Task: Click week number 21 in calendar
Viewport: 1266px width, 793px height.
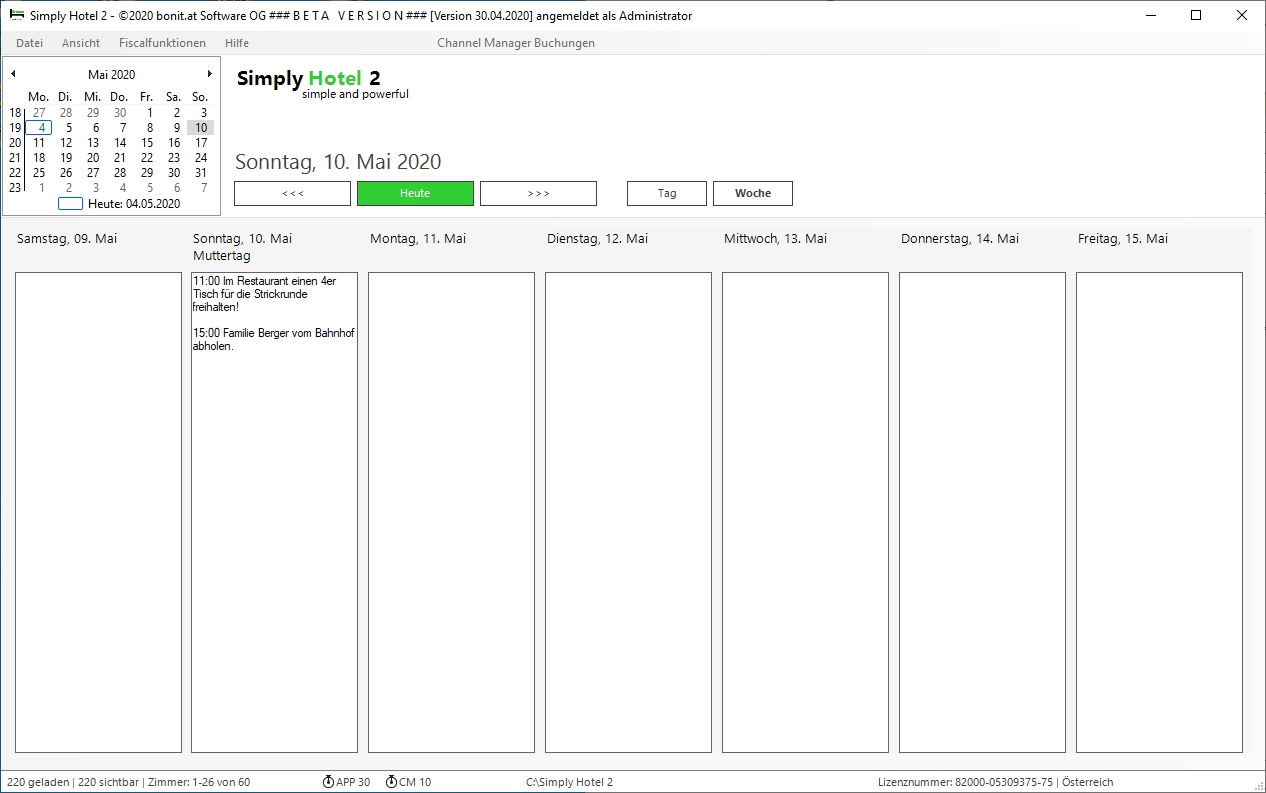Action: [x=15, y=158]
